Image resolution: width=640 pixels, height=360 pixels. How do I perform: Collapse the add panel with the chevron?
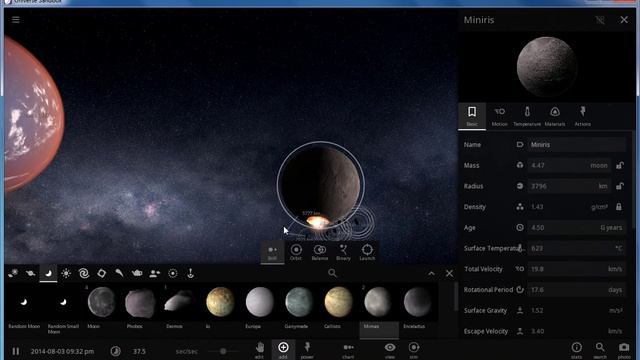coord(431,273)
